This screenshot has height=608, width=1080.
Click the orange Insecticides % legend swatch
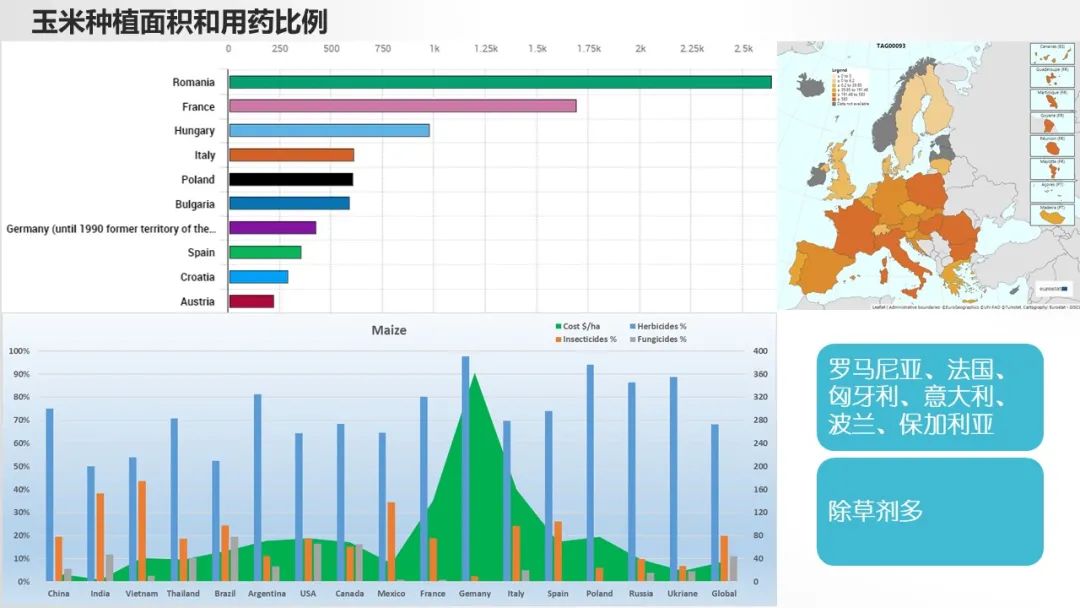559,339
